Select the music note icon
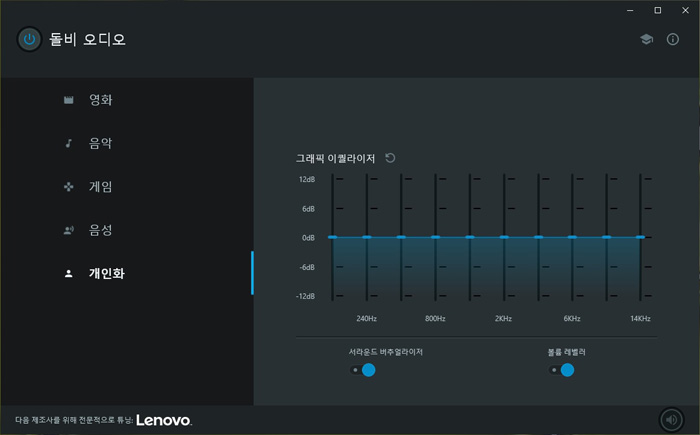Image resolution: width=700 pixels, height=435 pixels. coord(68,143)
